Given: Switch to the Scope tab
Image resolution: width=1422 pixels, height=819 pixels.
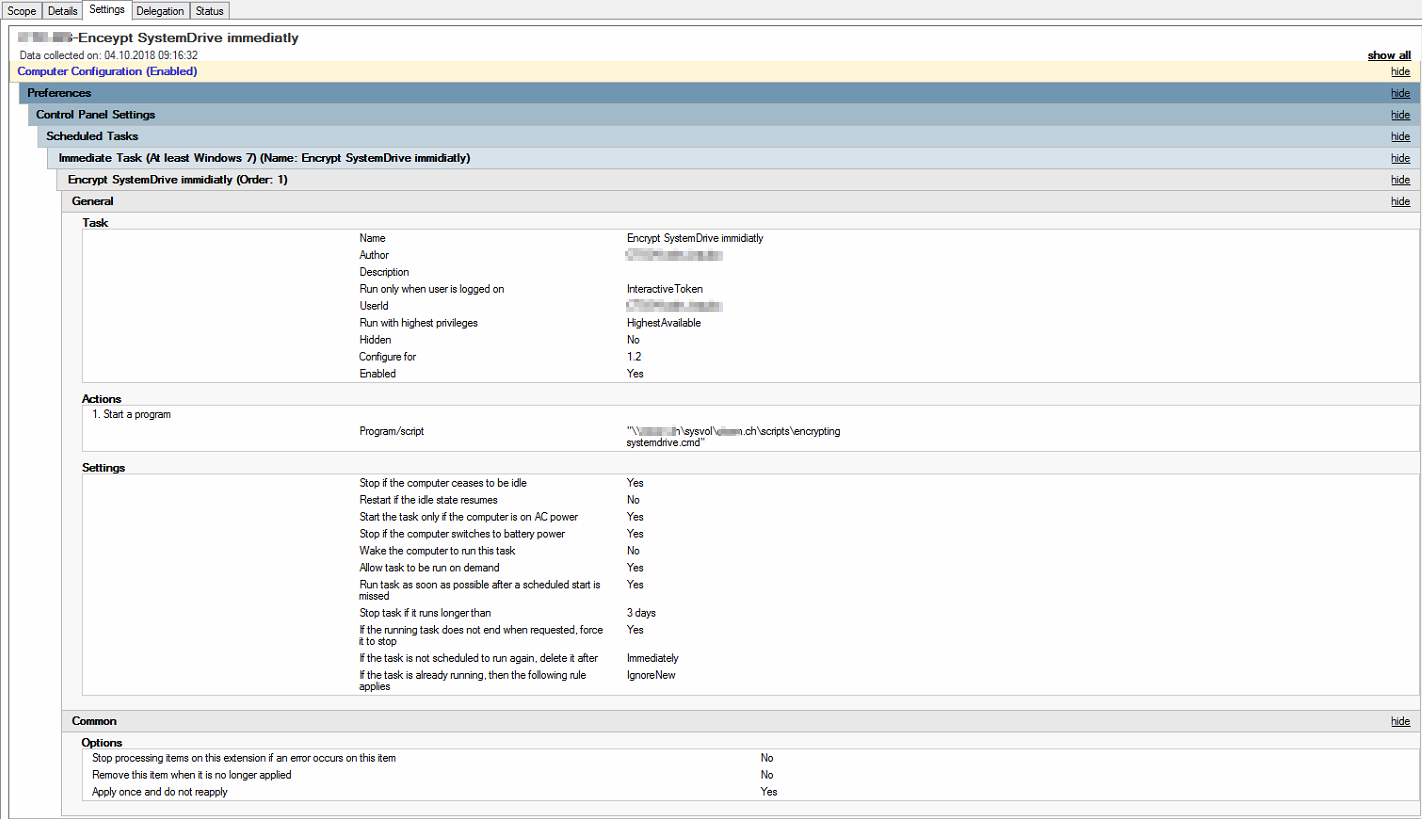Looking at the screenshot, I should 22,11.
